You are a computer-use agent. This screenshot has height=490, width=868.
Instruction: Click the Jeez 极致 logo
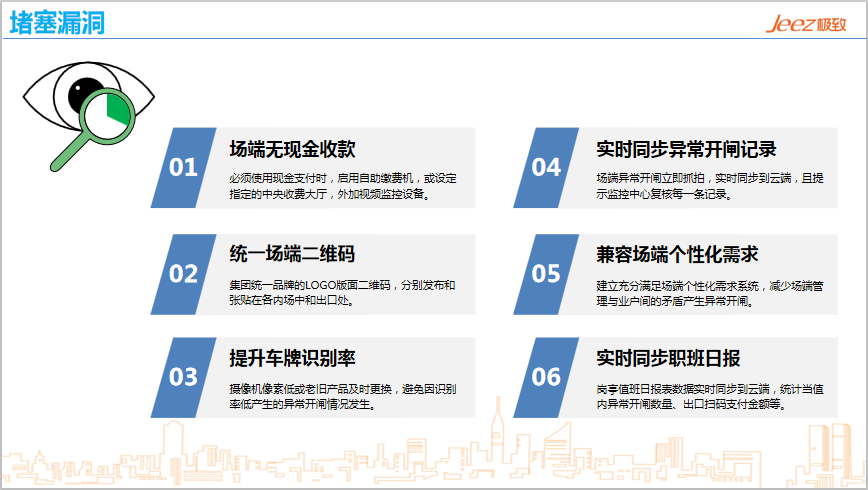tap(805, 24)
